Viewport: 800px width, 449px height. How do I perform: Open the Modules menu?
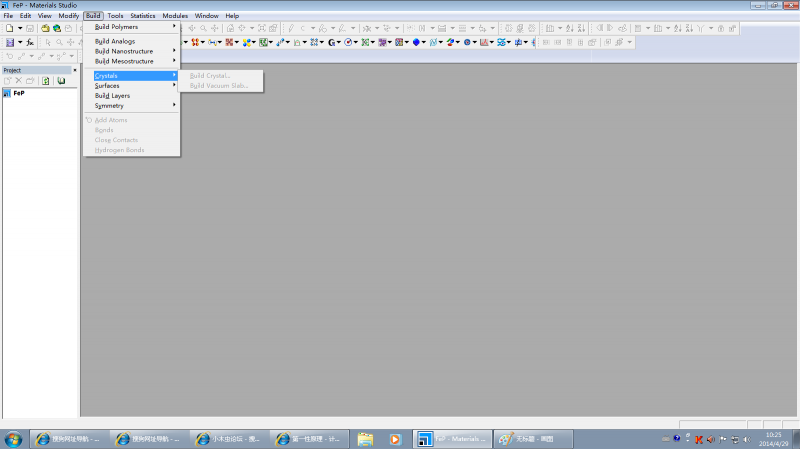pos(175,16)
